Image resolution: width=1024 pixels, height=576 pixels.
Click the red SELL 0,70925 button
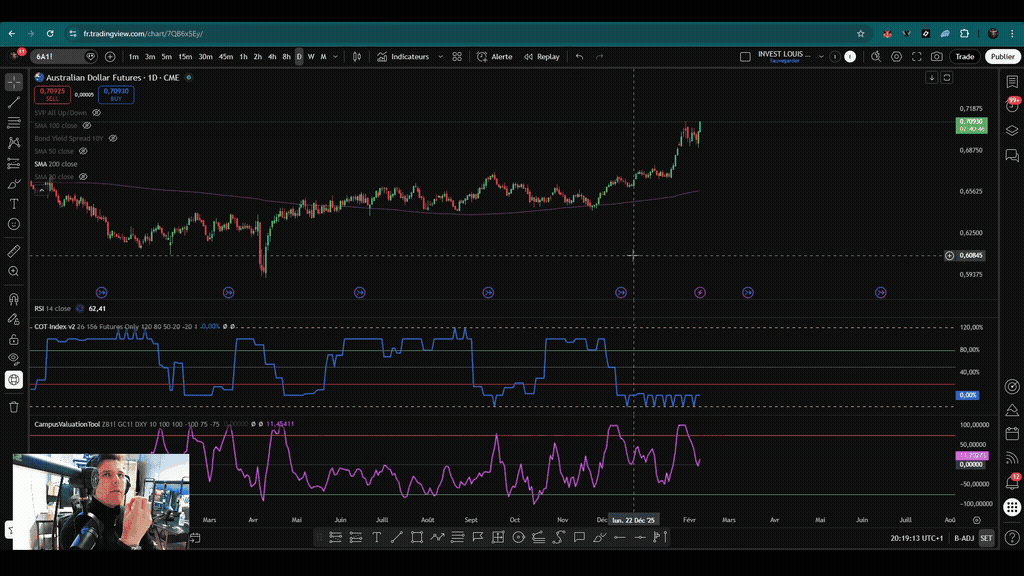click(x=52, y=95)
